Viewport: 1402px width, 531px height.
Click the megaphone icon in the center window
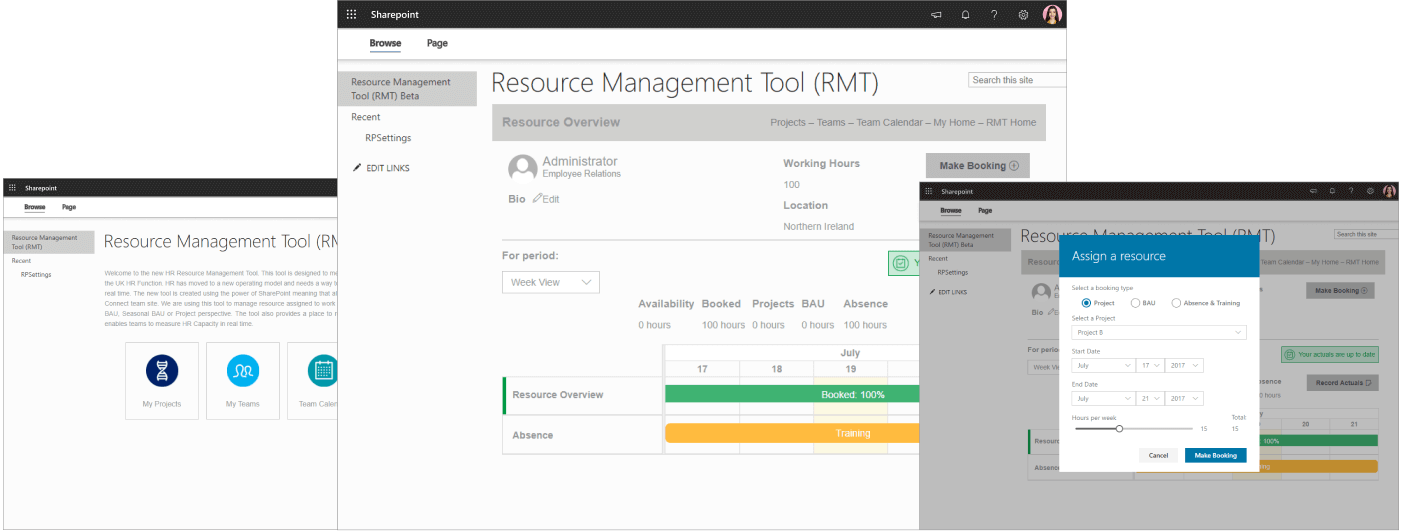[x=936, y=15]
